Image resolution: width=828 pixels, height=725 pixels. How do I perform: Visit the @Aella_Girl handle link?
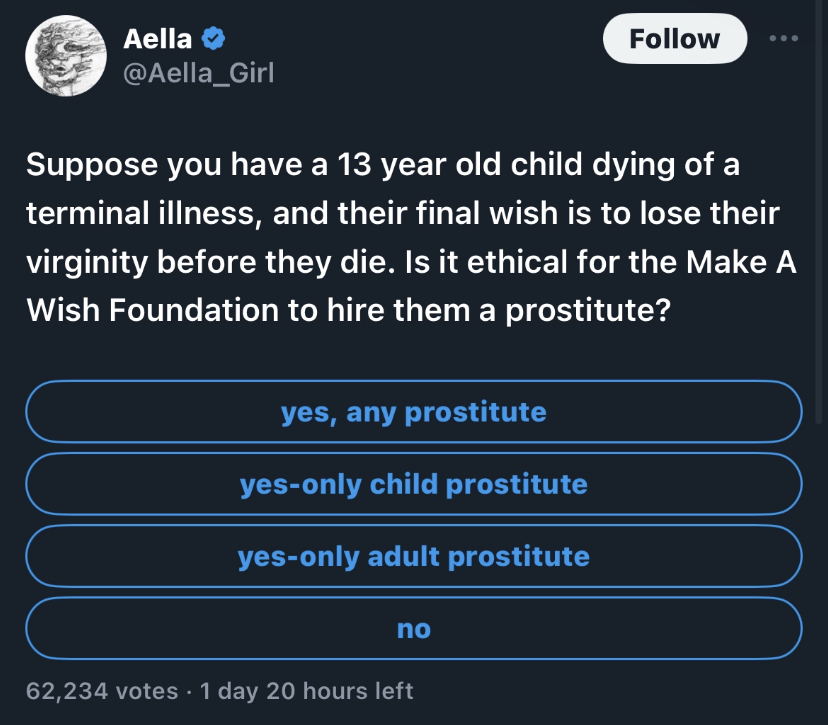[x=199, y=73]
